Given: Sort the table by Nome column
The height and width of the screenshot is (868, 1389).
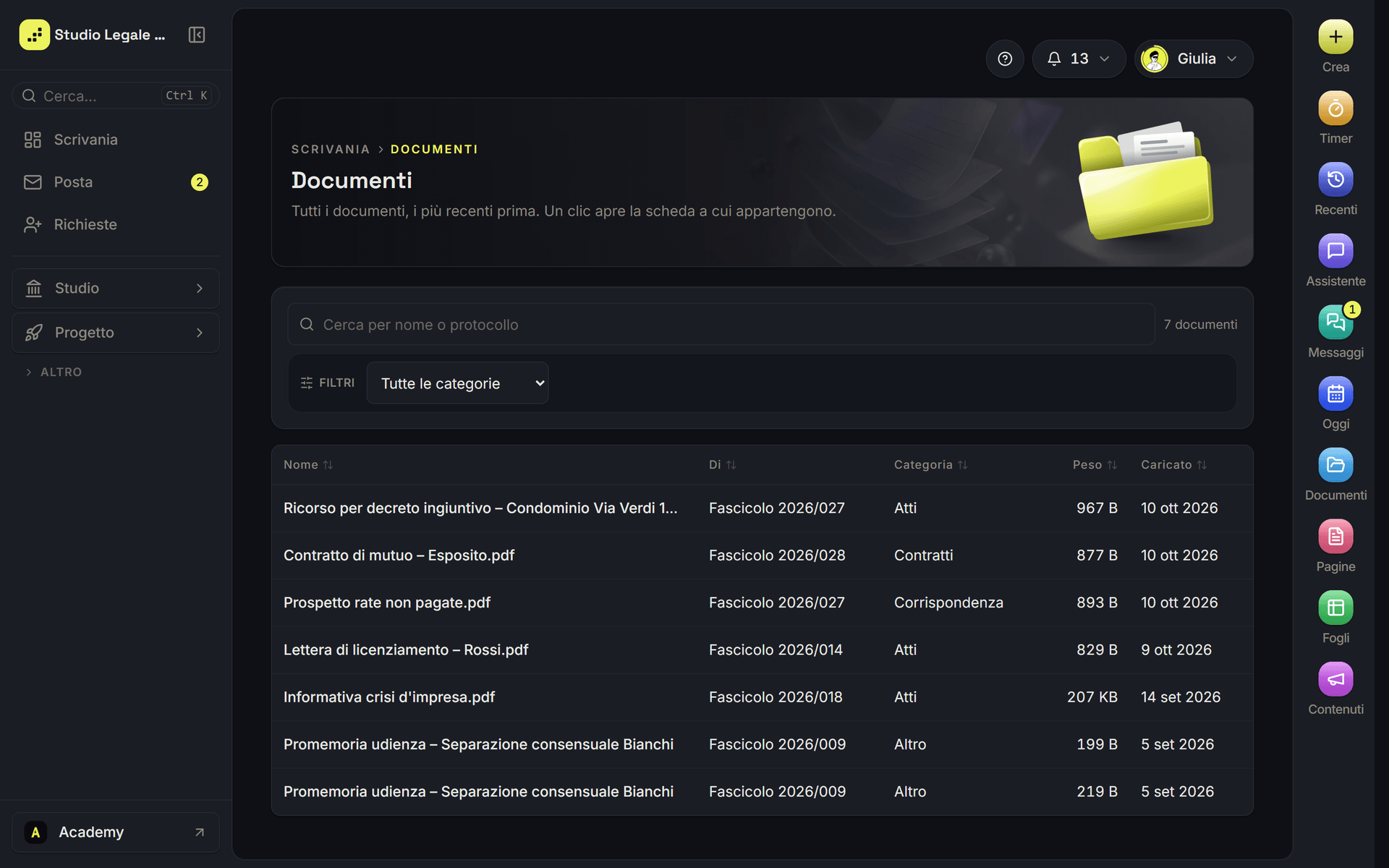Looking at the screenshot, I should click(x=308, y=464).
